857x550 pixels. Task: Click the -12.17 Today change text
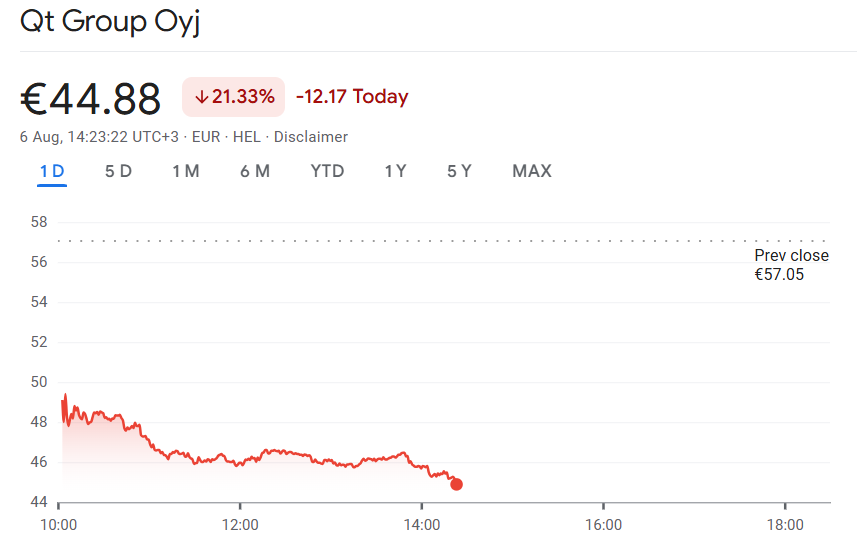coord(352,97)
